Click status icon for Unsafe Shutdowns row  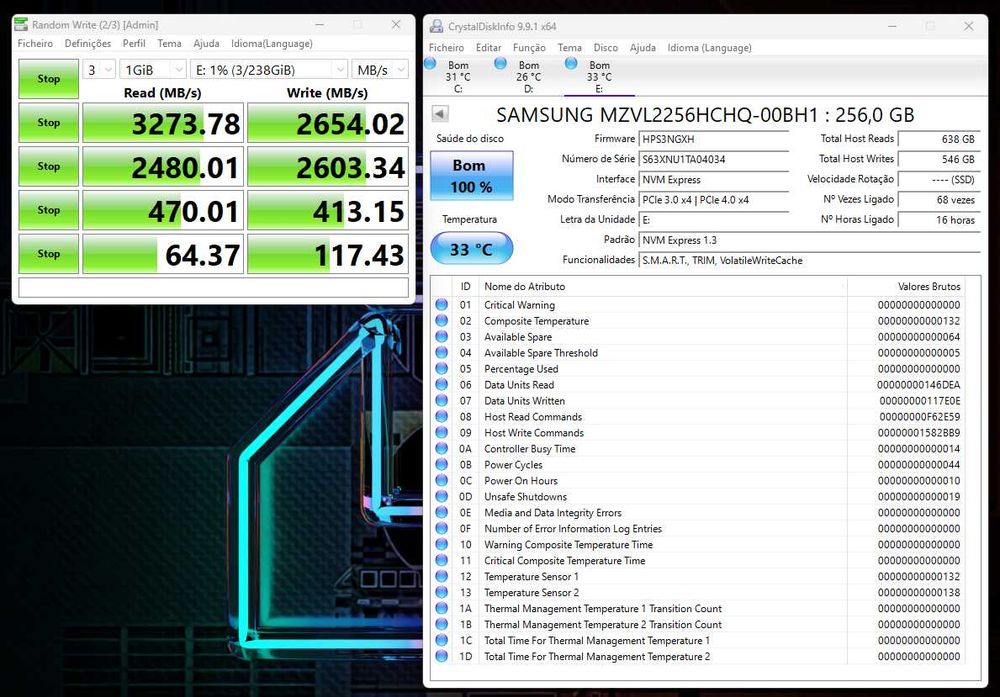point(441,496)
